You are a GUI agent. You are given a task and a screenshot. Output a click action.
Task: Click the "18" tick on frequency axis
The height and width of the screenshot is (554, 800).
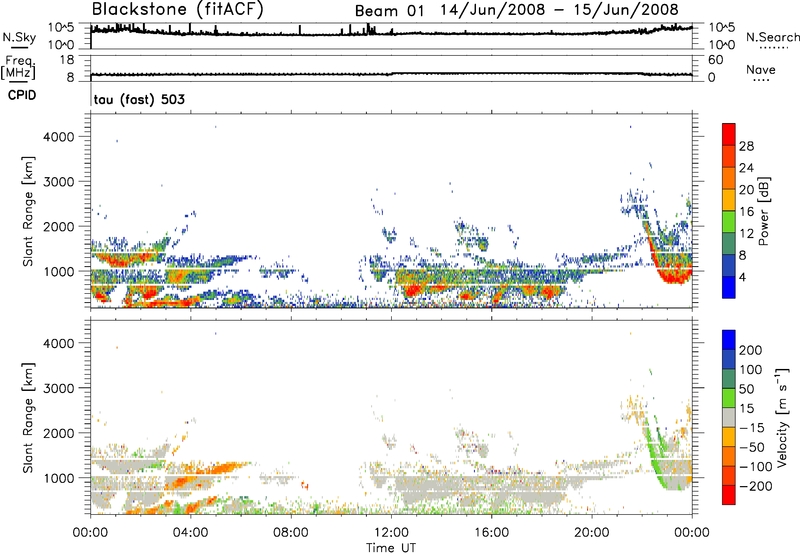coord(67,60)
